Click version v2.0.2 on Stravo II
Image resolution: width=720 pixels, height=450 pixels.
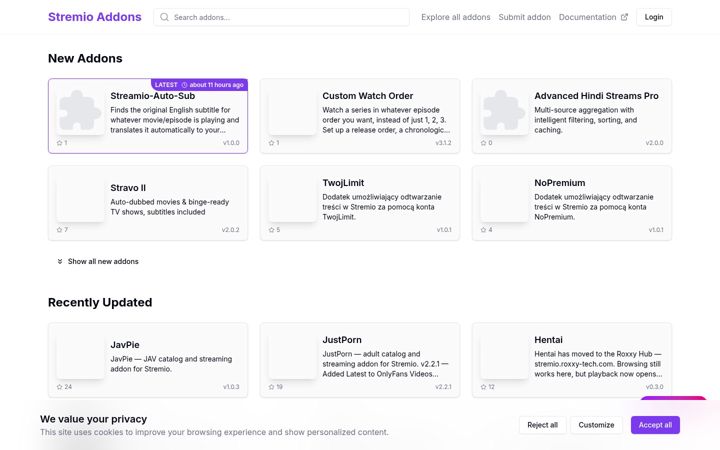pyautogui.click(x=231, y=230)
